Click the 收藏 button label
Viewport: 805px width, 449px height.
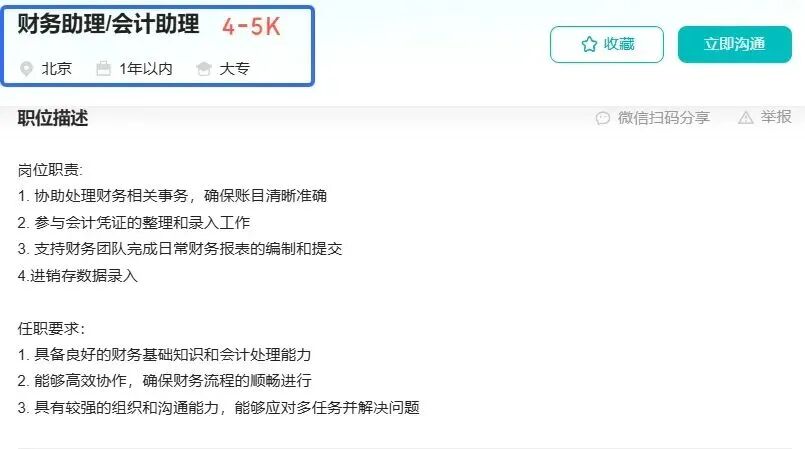pos(619,44)
